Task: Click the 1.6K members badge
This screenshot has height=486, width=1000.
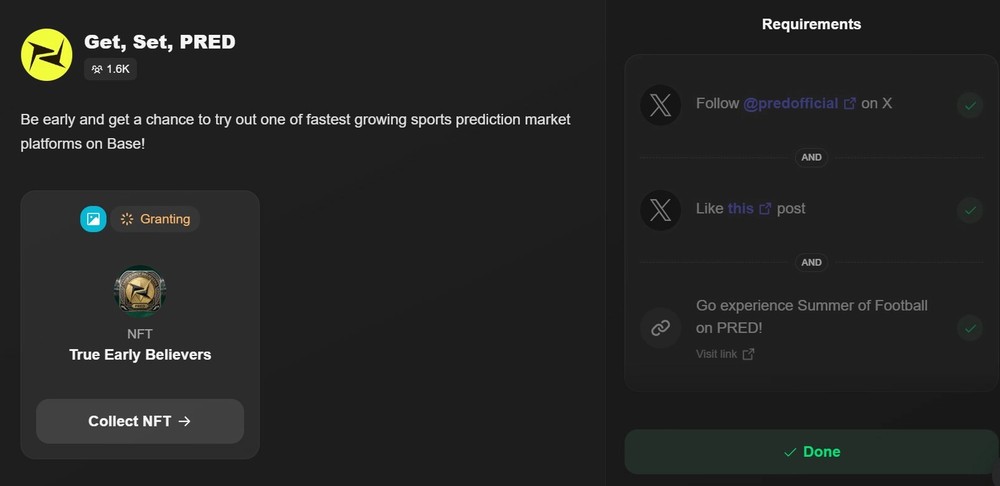Action: [x=110, y=70]
